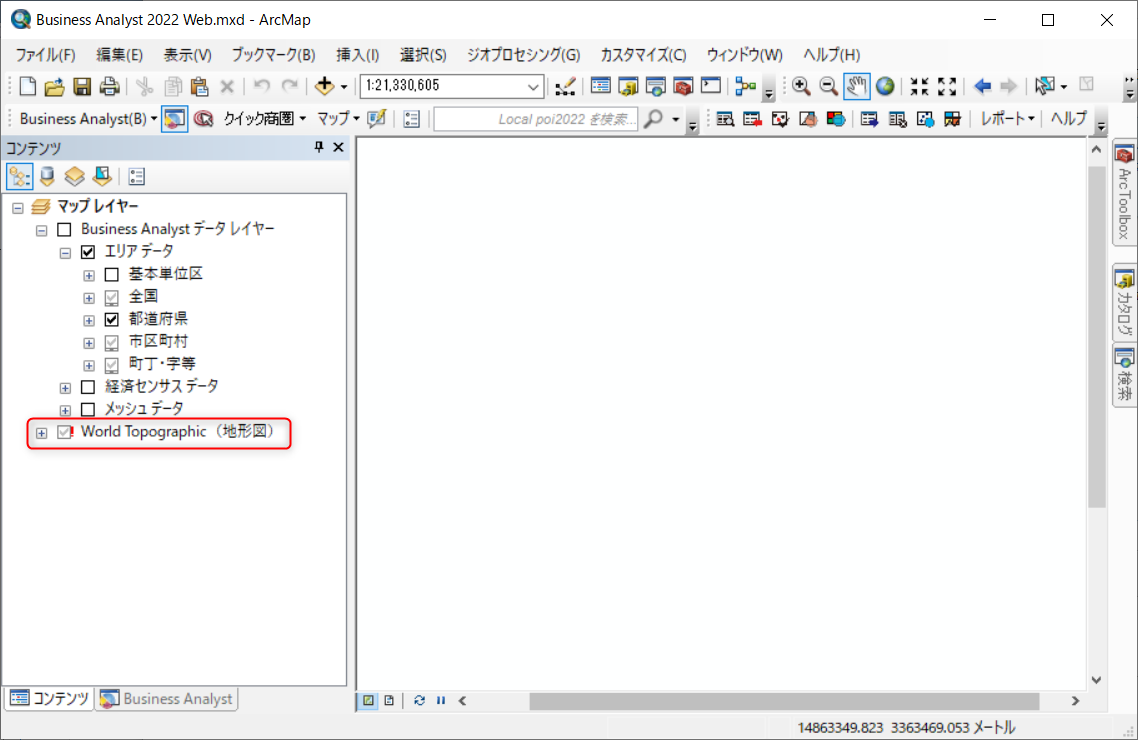Open the map scale dropdown
The image size is (1138, 740).
point(533,86)
